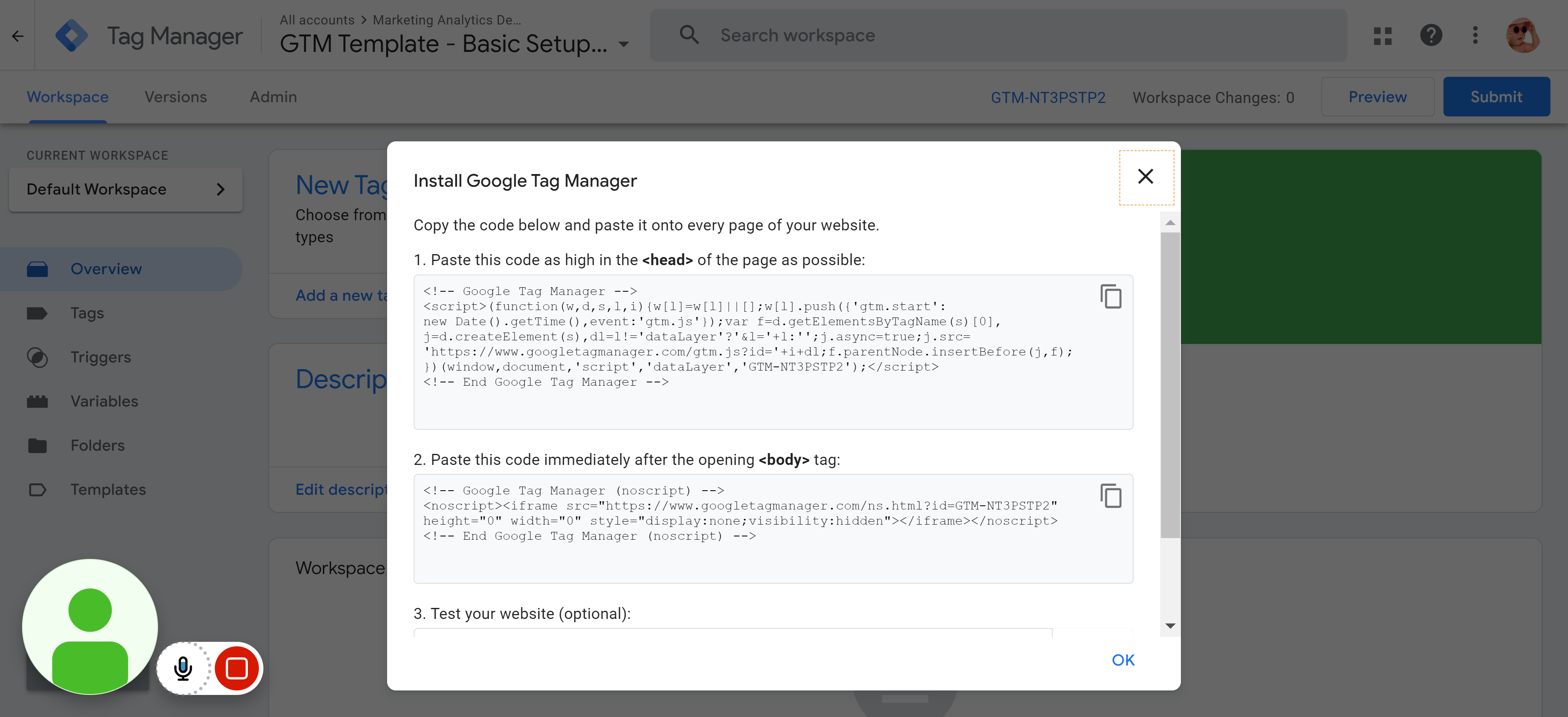Open the user account avatar
Image resolution: width=1568 pixels, height=717 pixels.
coord(1523,35)
